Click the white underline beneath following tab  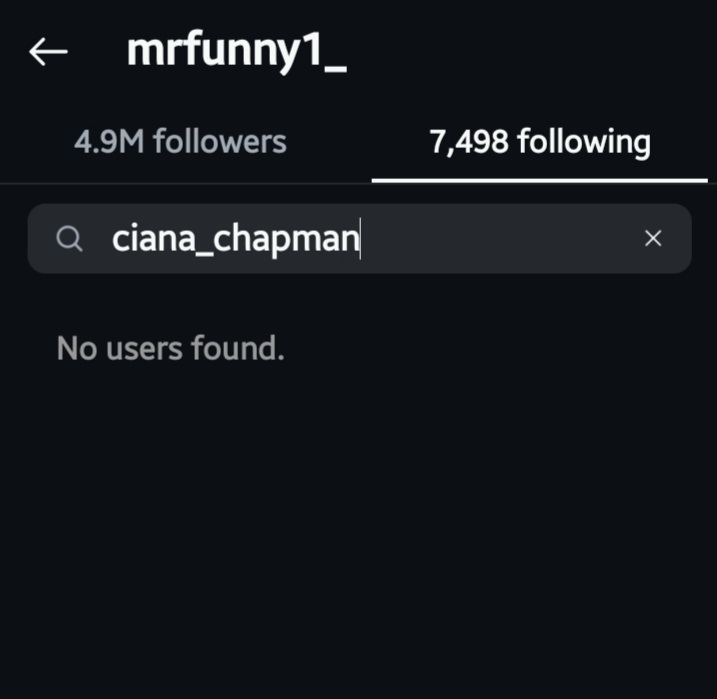click(540, 181)
